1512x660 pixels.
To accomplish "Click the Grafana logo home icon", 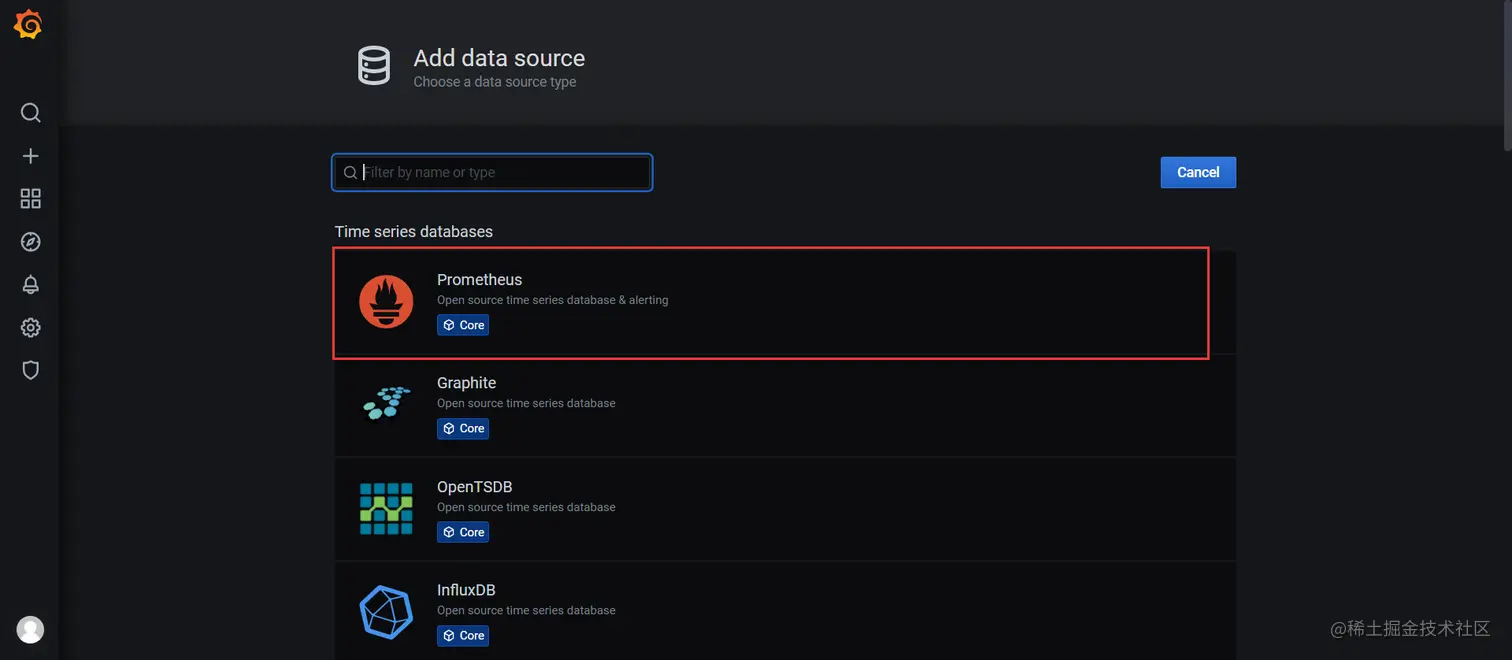I will [x=28, y=25].
